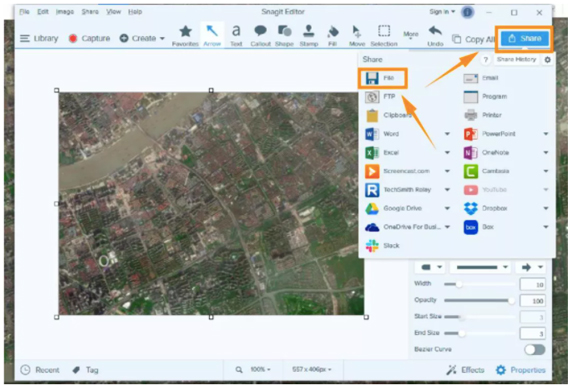Toggle the Bezier Curve switch
Viewport: 570px width, 388px height.
pos(535,349)
